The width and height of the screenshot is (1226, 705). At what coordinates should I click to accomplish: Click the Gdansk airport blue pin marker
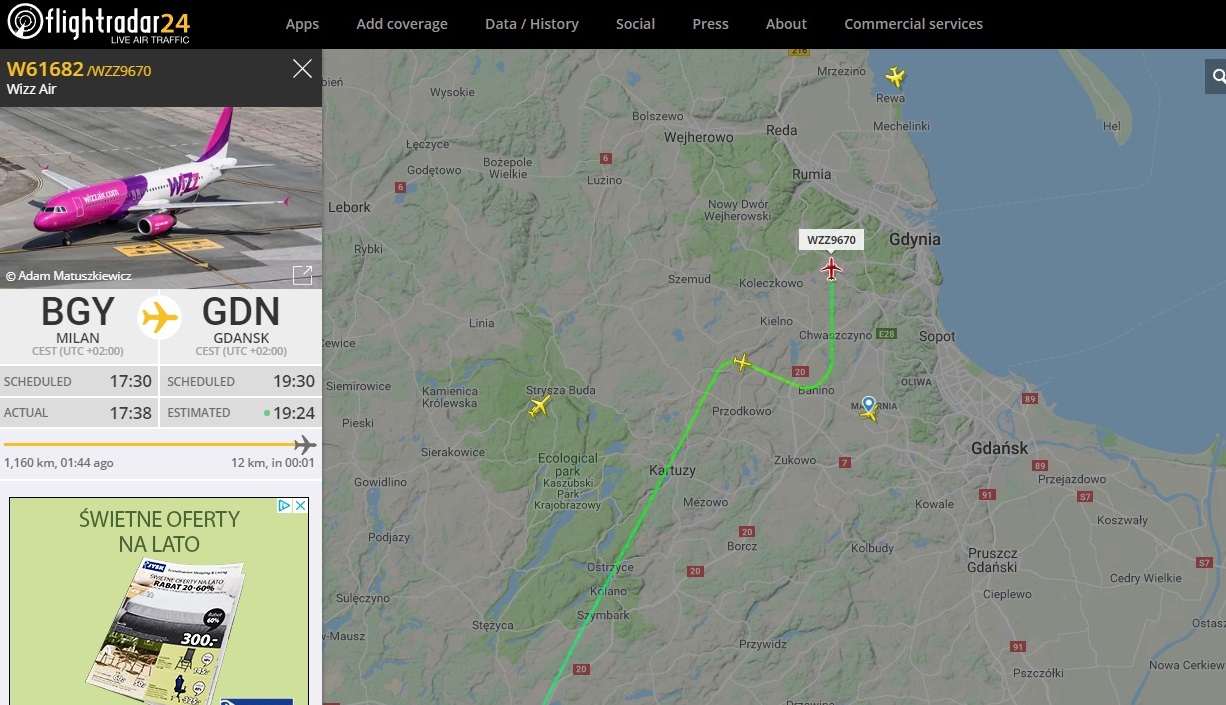coord(868,404)
